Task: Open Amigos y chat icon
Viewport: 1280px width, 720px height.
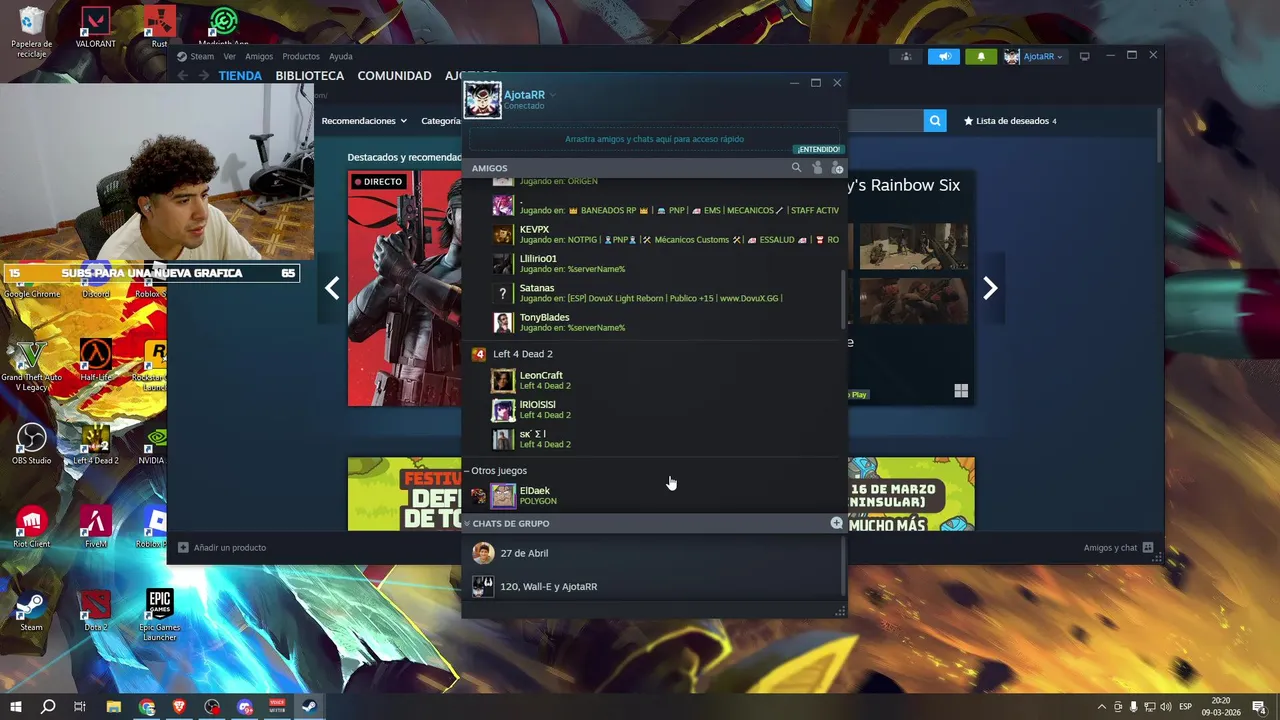Action: click(x=1148, y=547)
